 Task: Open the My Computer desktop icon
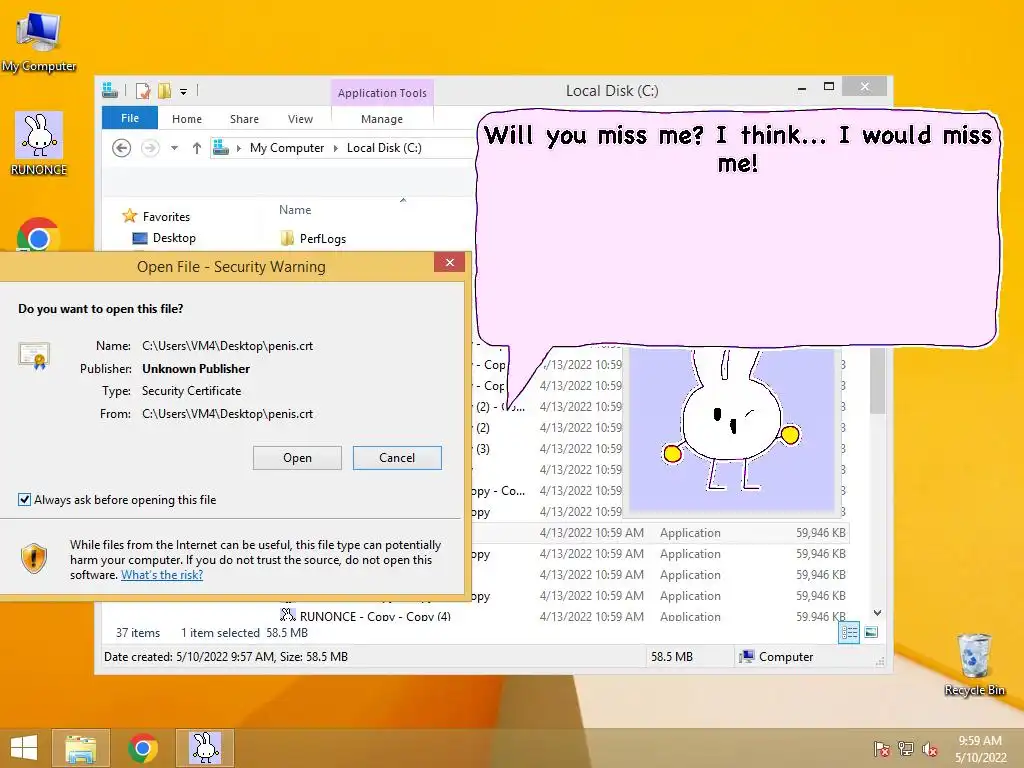pyautogui.click(x=39, y=40)
